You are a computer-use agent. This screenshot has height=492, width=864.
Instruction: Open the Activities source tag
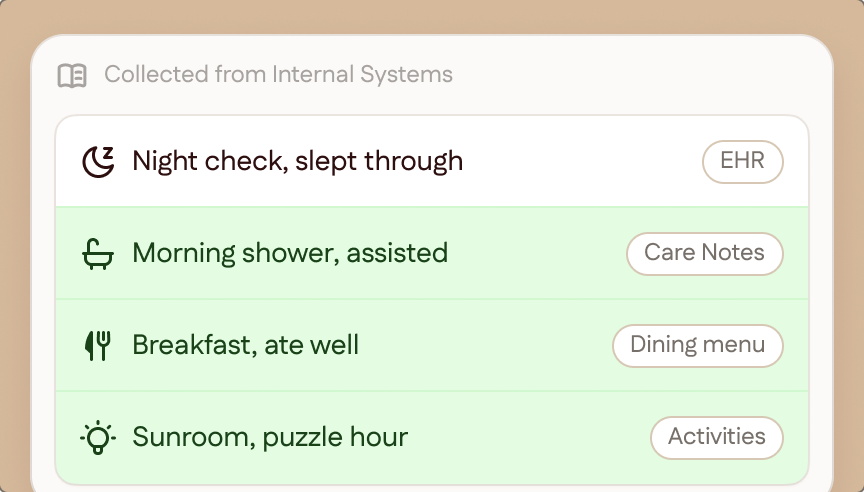pos(716,437)
